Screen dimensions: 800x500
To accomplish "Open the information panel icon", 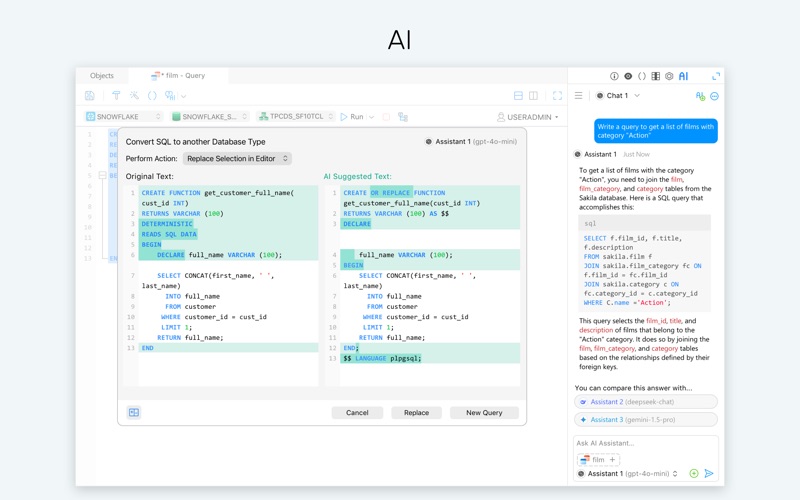I will [x=614, y=76].
